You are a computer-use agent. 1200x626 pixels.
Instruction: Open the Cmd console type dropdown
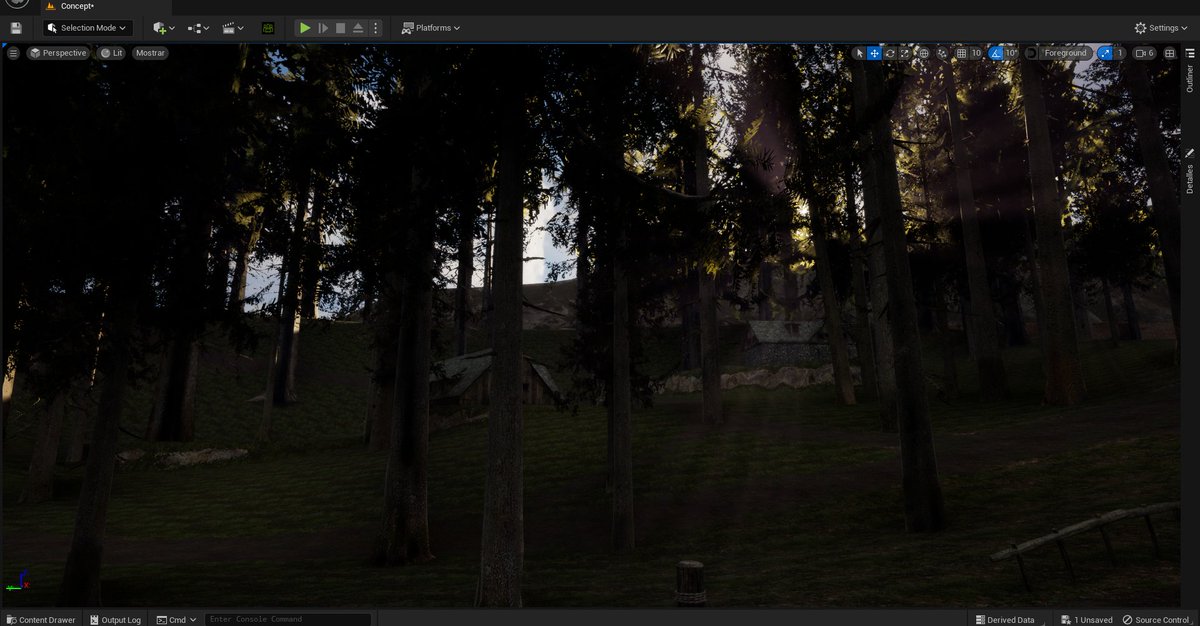pyautogui.click(x=177, y=620)
